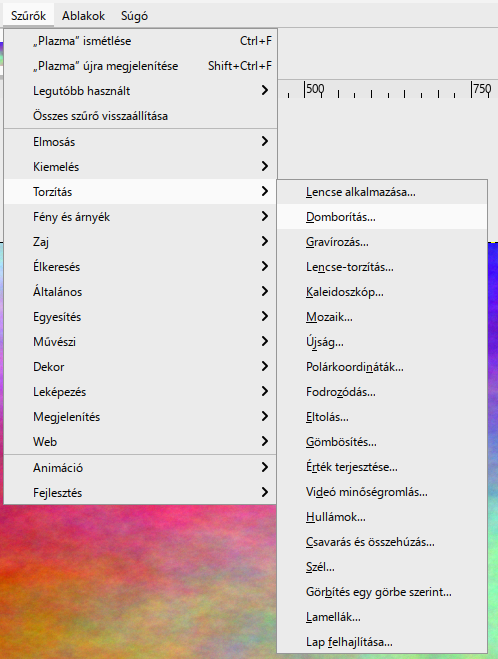
Task: Click the 750 ruler mark
Action: coord(482,89)
